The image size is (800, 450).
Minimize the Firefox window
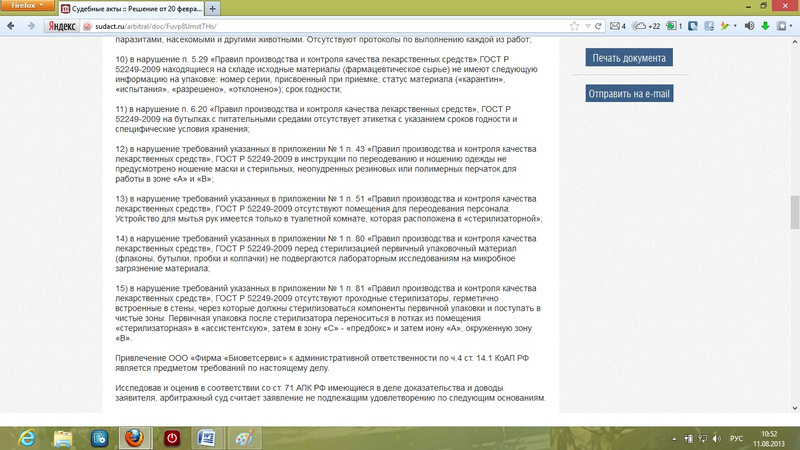[x=748, y=6]
